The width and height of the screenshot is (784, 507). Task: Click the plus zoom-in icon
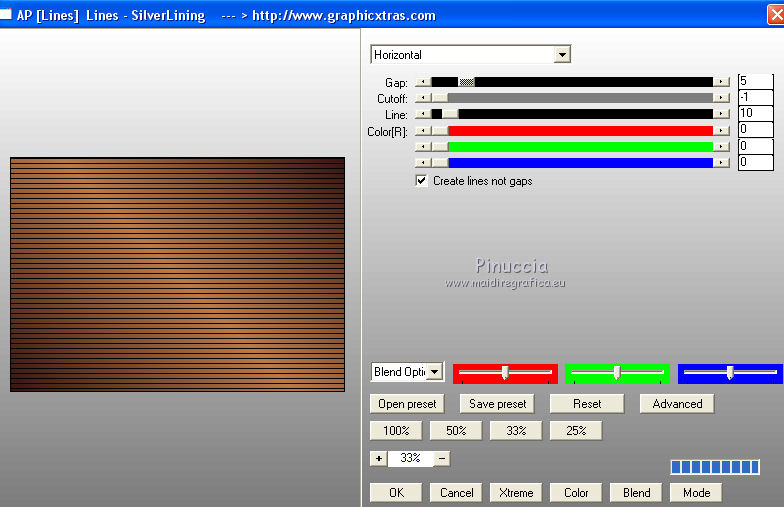tap(378, 458)
